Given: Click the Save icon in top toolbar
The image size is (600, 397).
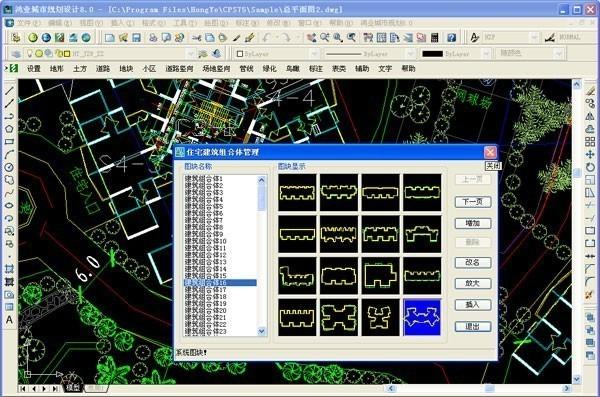Looking at the screenshot, I should (x=136, y=38).
